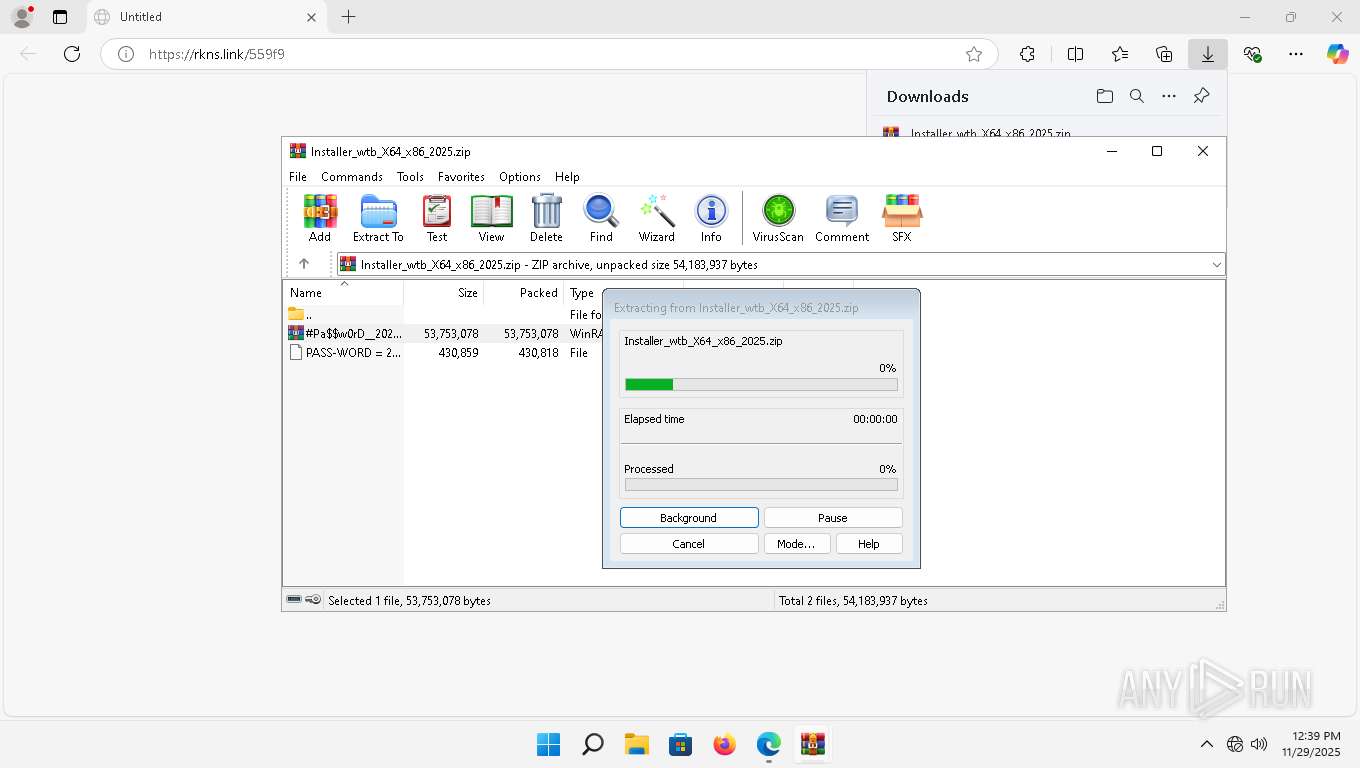1360x768 pixels.
Task: Click the Downloads toolbar icon
Action: coord(1208,54)
